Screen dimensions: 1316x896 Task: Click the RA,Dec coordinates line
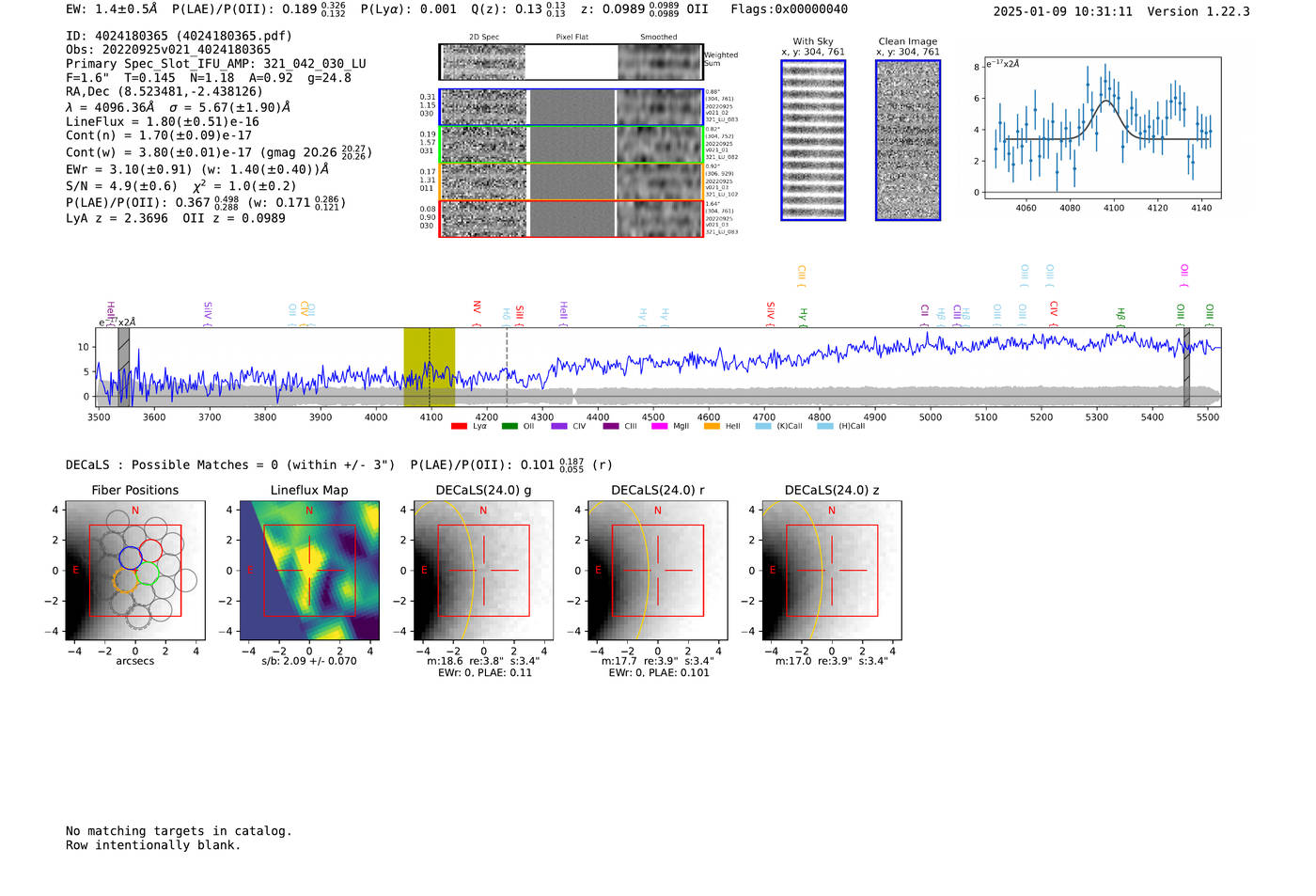tap(164, 91)
